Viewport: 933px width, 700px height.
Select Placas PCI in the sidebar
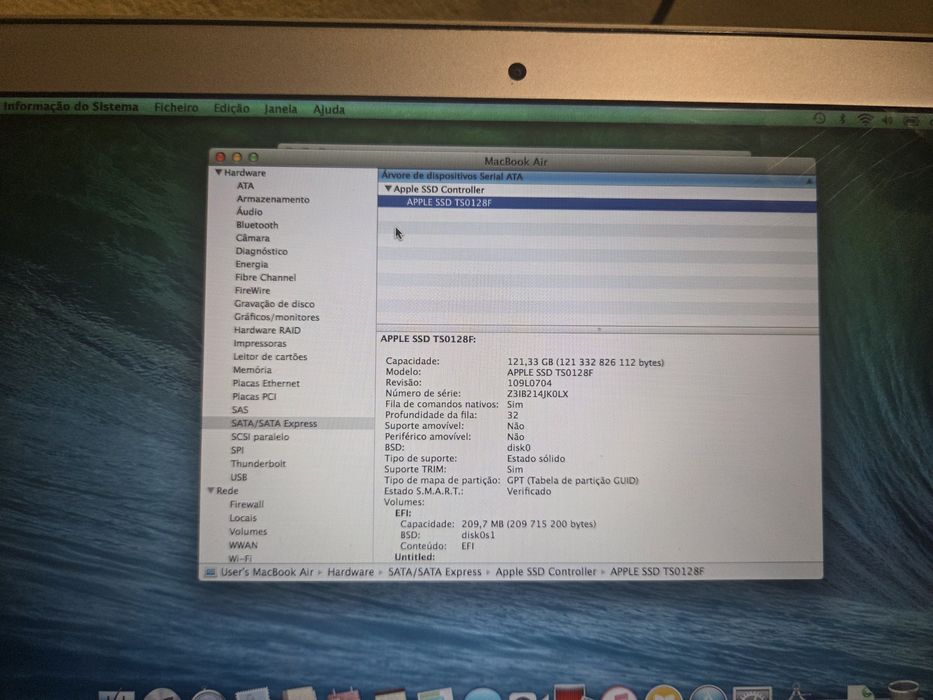pos(254,396)
